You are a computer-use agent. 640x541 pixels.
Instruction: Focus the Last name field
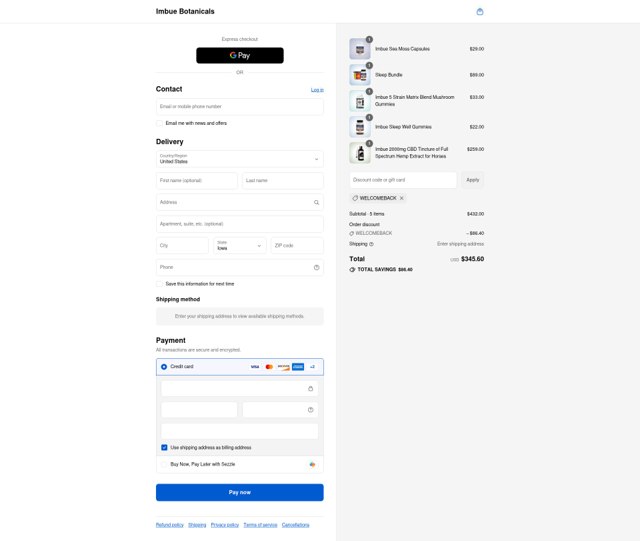pos(283,180)
